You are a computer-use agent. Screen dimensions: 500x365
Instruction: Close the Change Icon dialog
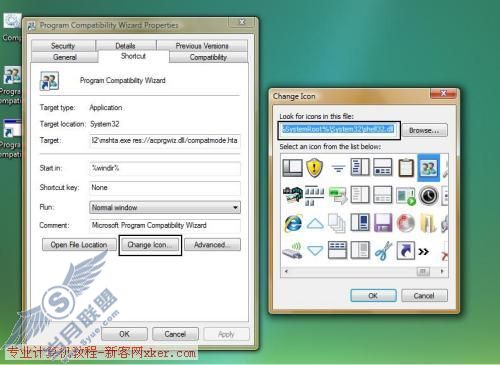click(443, 93)
